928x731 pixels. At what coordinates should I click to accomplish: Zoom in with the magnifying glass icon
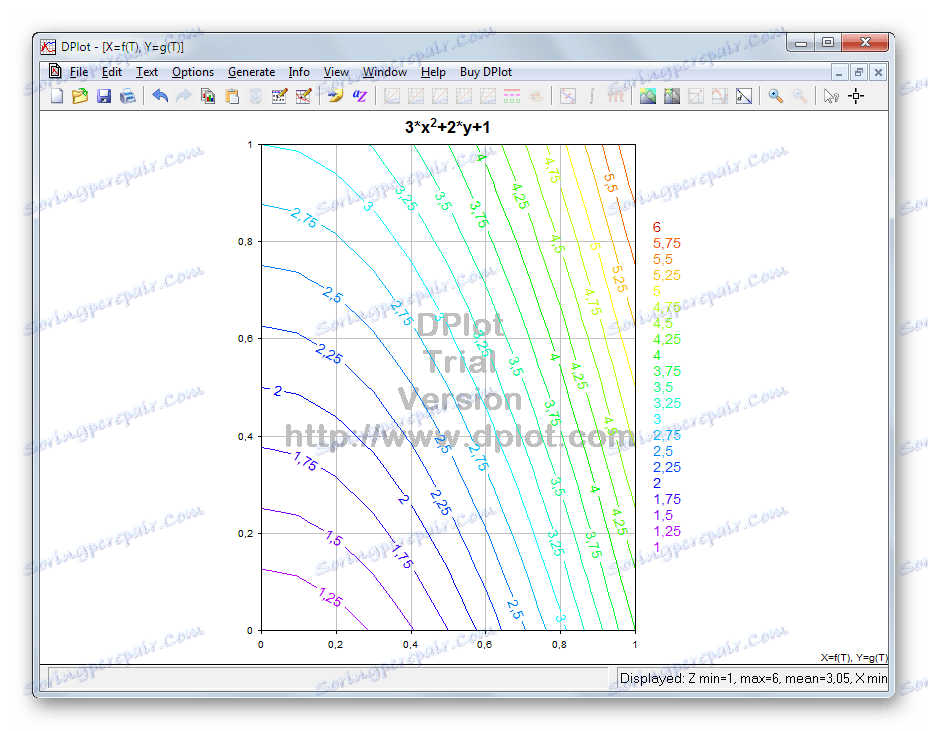tap(775, 96)
